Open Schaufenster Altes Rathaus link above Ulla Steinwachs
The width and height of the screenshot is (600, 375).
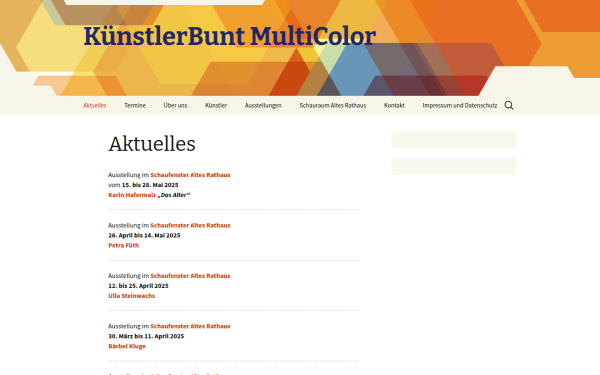pos(190,276)
